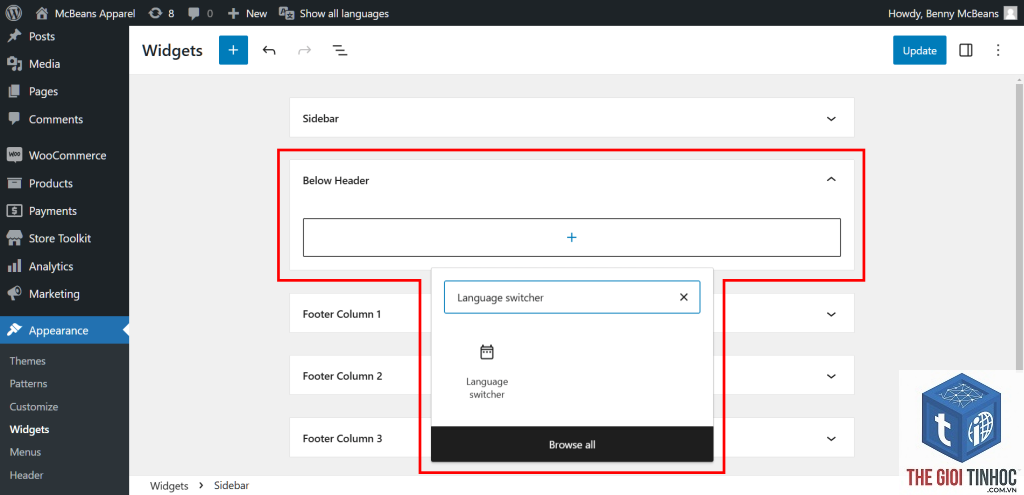Click the Marketing megaphone icon
The image size is (1024, 495).
coord(14,294)
